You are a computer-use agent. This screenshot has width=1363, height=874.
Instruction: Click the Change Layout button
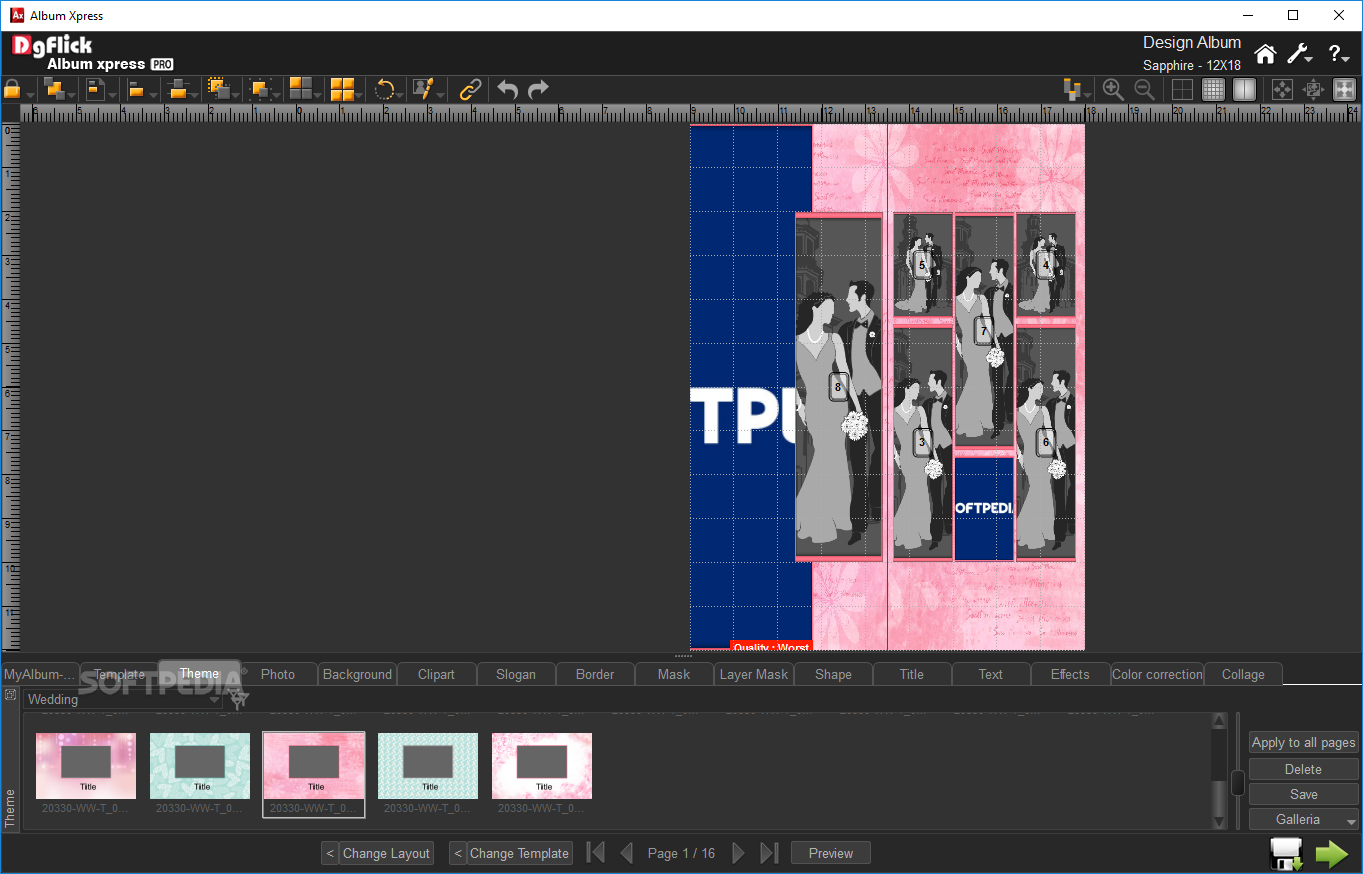pos(386,853)
